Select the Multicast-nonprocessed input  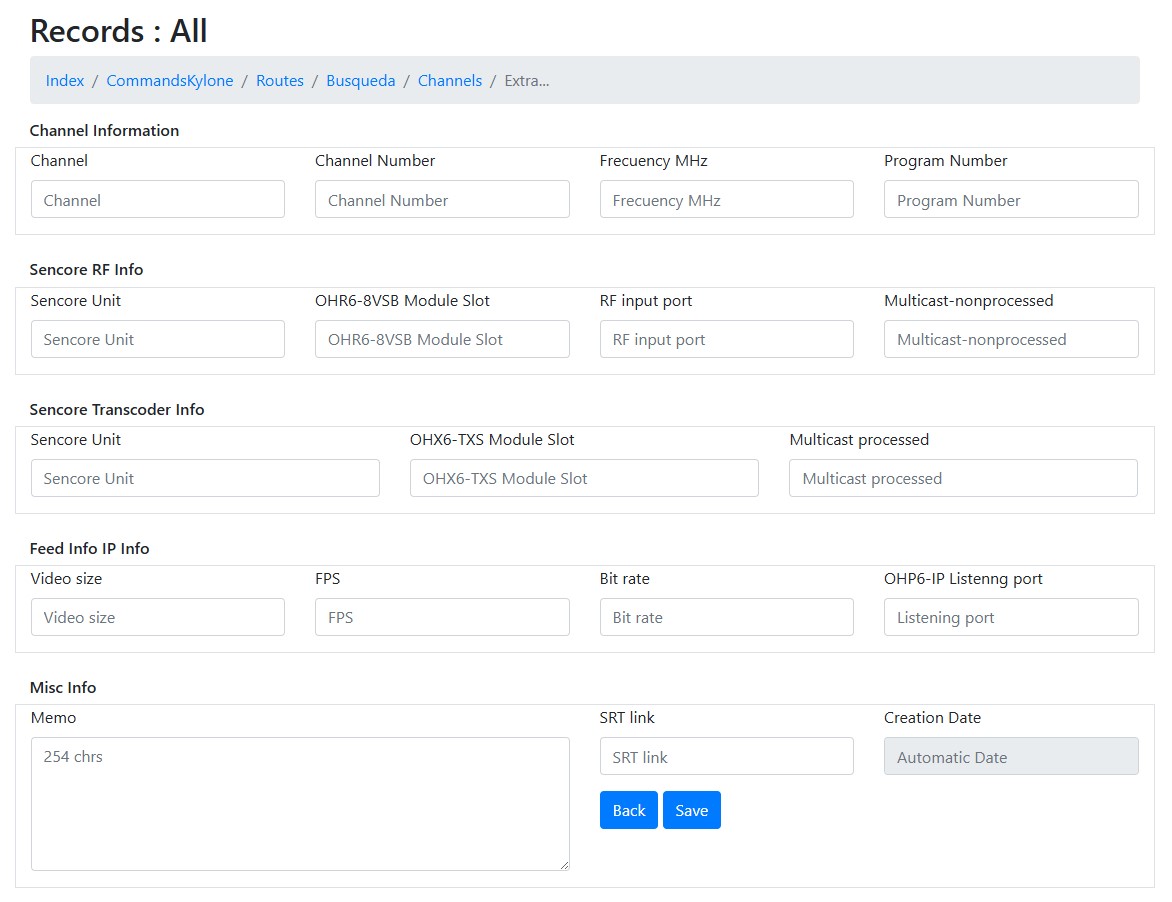pyautogui.click(x=1011, y=340)
